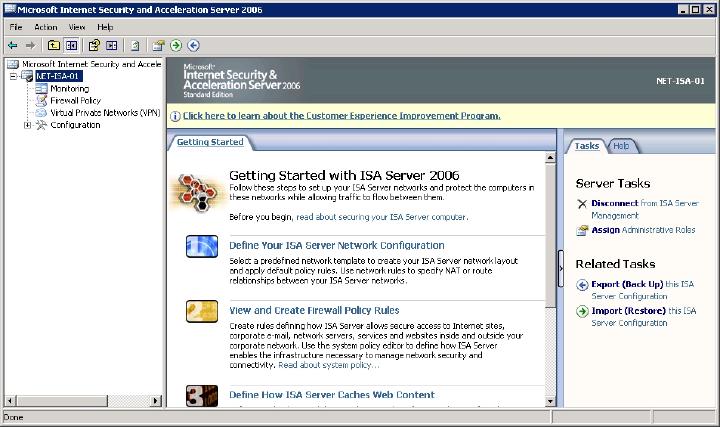Open 'read about securing your ISA Server computer' link
Image resolution: width=720 pixels, height=427 pixels.
[x=382, y=217]
